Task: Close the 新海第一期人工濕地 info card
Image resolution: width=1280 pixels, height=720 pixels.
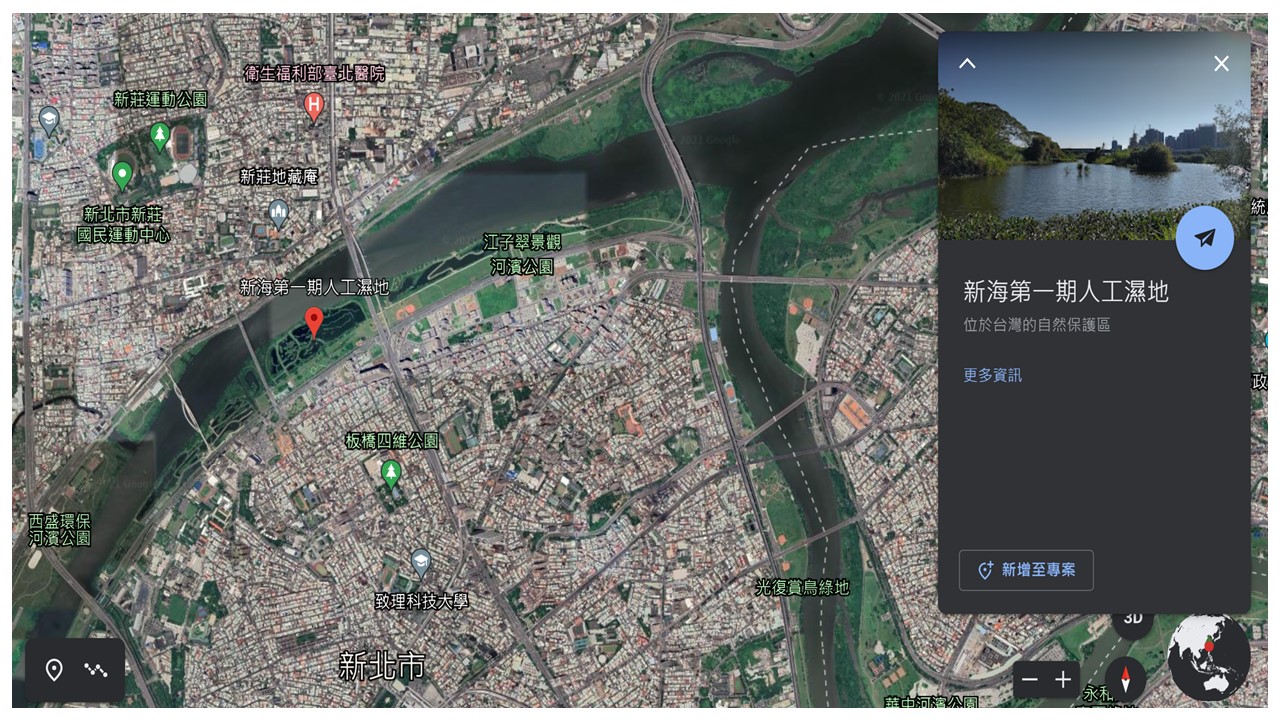Action: click(x=1221, y=63)
